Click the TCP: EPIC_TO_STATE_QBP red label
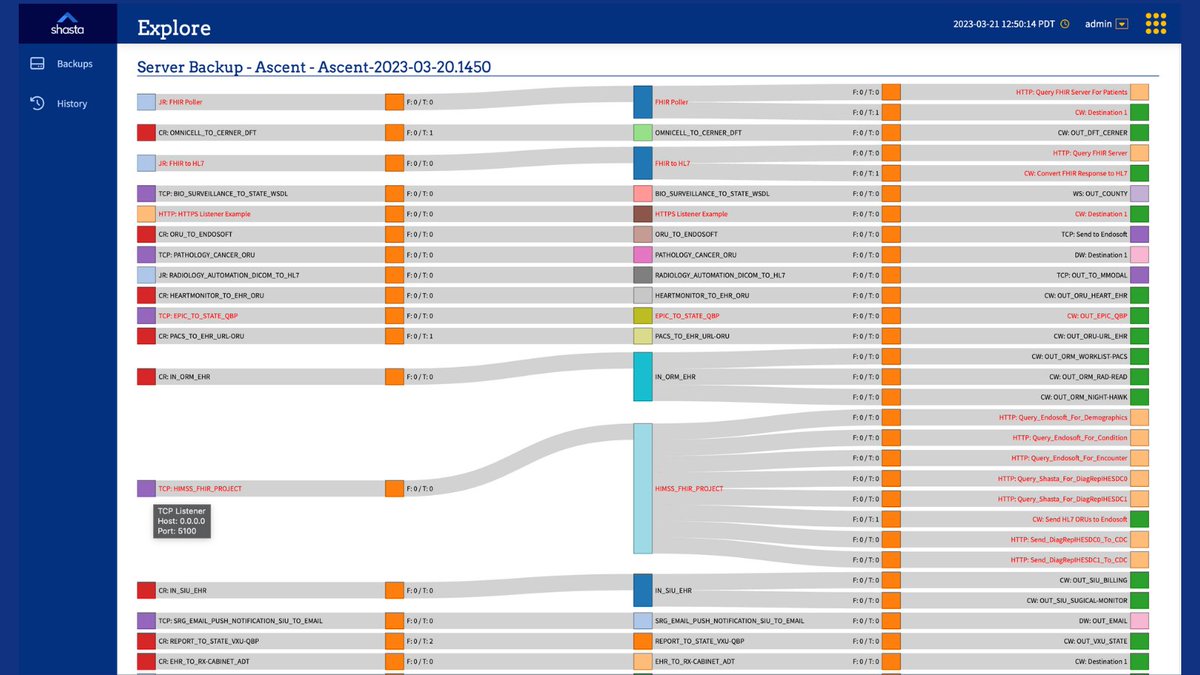This screenshot has width=1200, height=675. (x=198, y=315)
